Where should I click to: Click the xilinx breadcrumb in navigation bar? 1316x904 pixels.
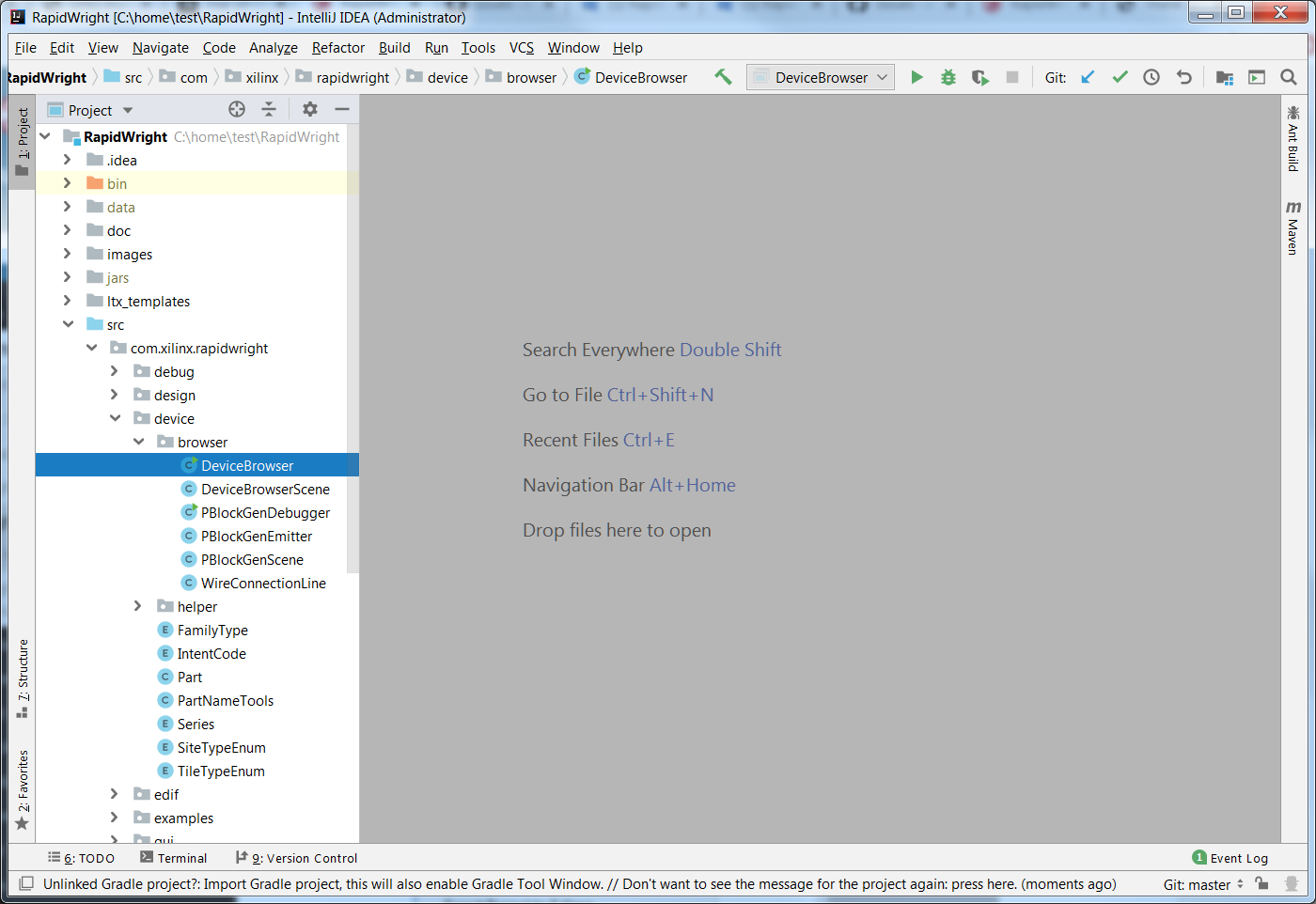tap(252, 77)
